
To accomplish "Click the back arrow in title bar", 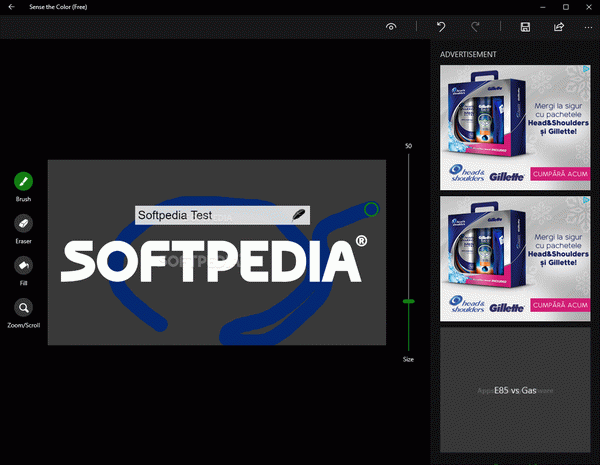I will point(11,6).
